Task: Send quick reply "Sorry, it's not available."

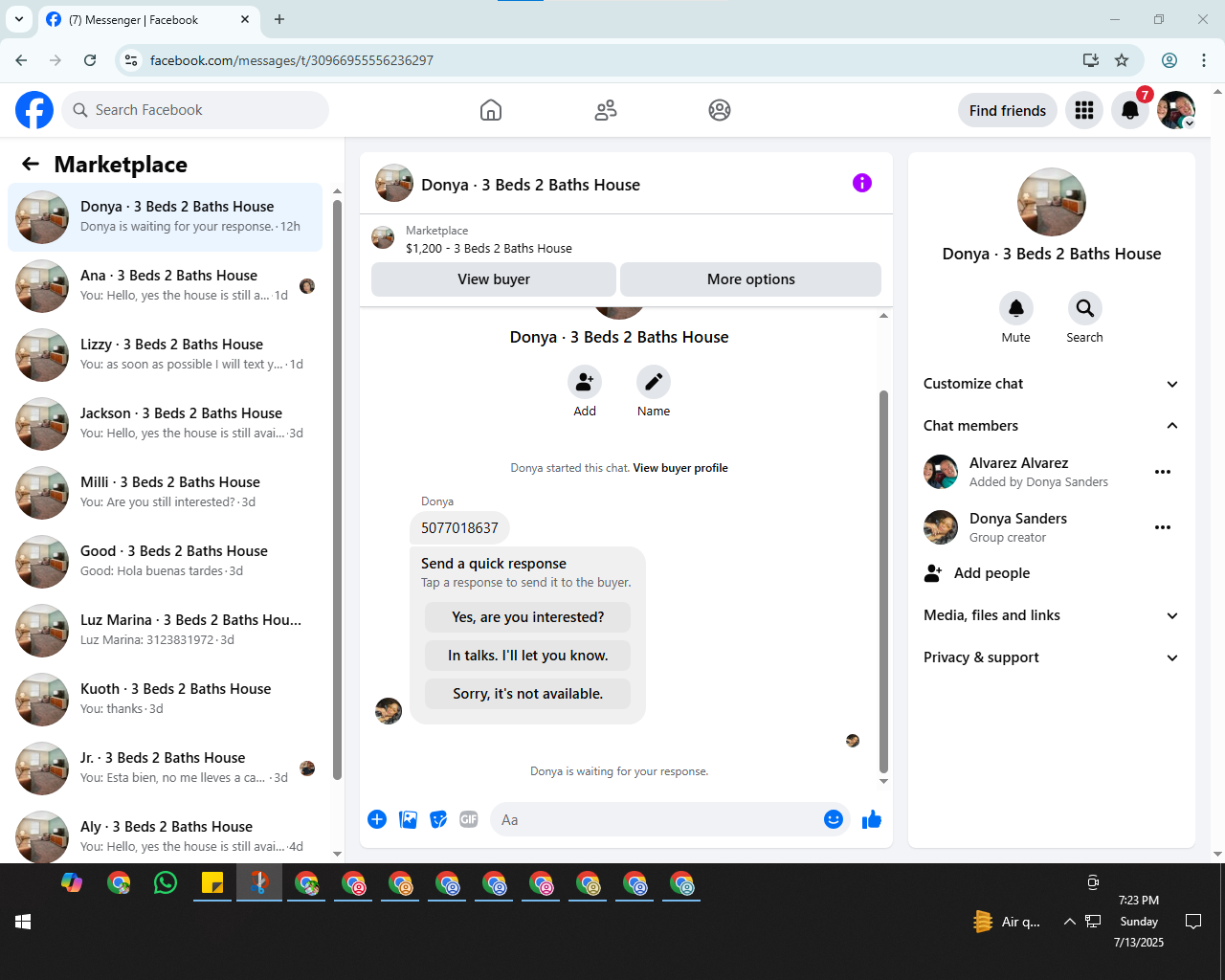Action: (528, 694)
